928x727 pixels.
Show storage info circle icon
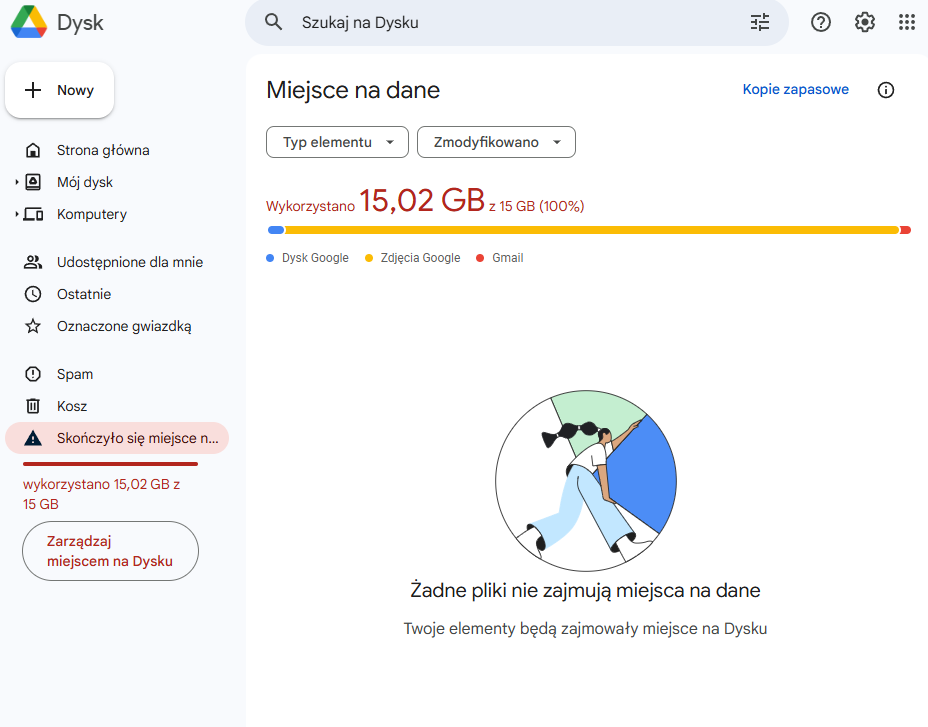coord(886,90)
